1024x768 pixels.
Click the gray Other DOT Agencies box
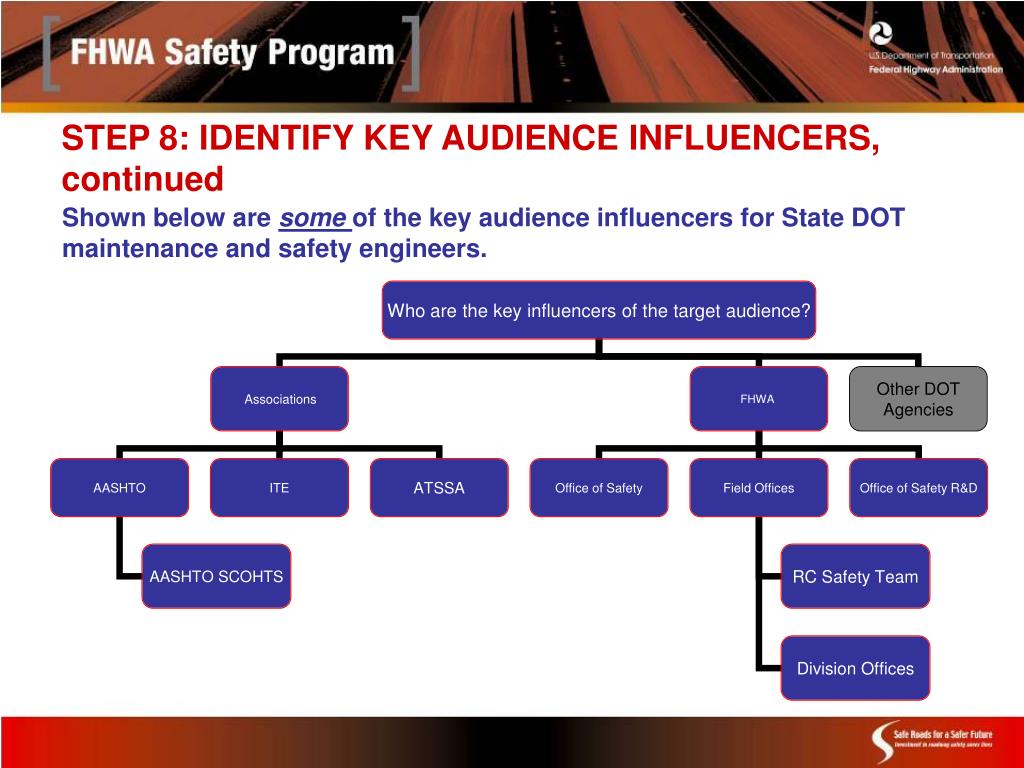point(918,399)
